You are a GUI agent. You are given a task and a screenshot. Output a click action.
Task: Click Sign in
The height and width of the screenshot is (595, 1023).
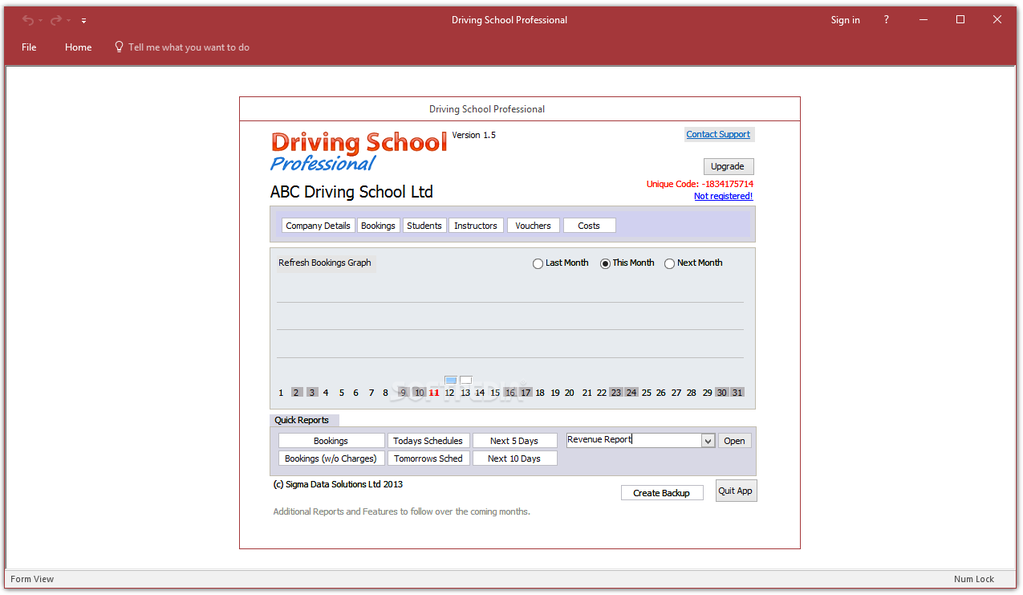point(845,20)
